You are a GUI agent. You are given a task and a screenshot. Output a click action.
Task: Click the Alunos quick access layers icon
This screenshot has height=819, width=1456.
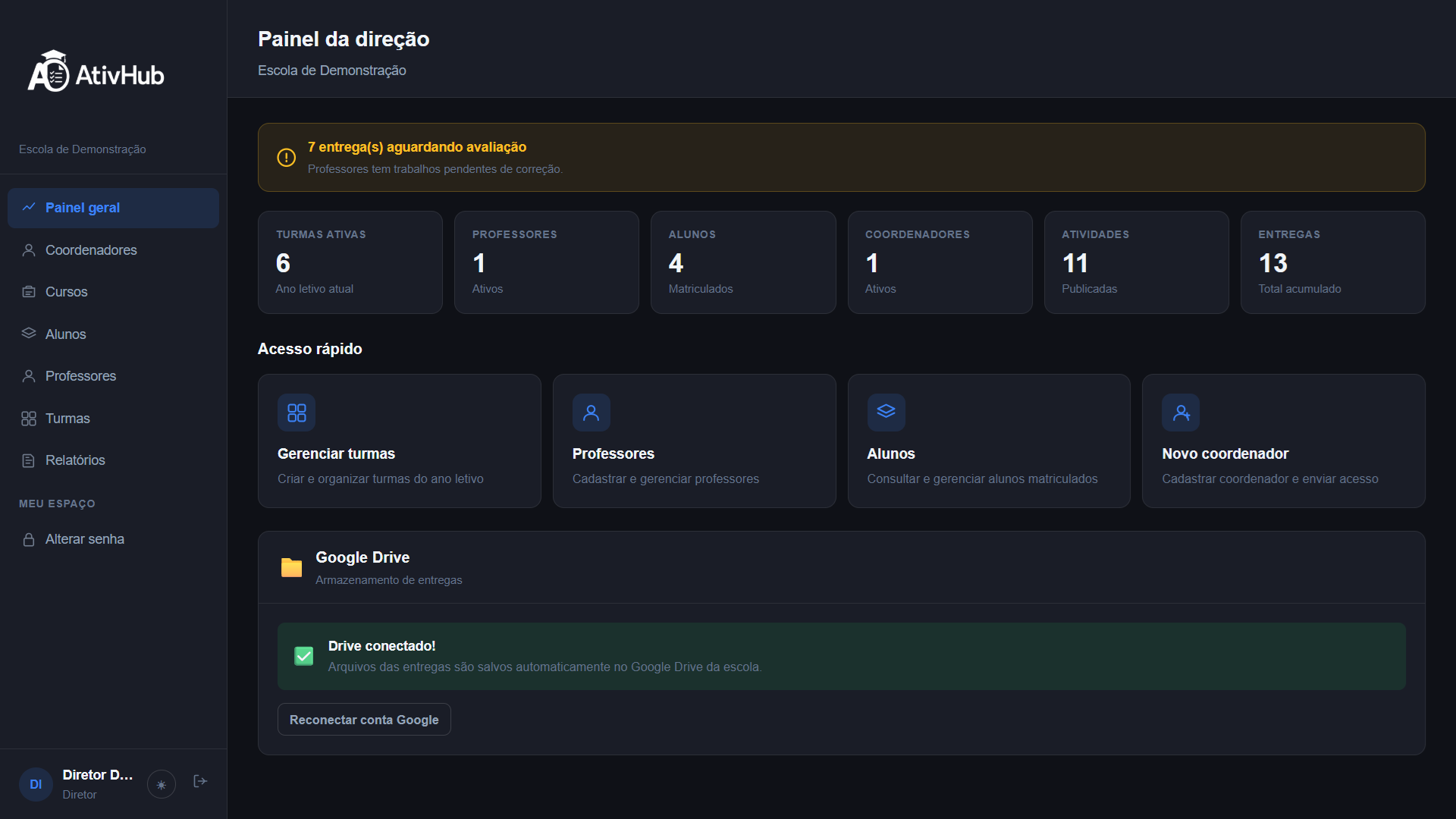click(886, 413)
